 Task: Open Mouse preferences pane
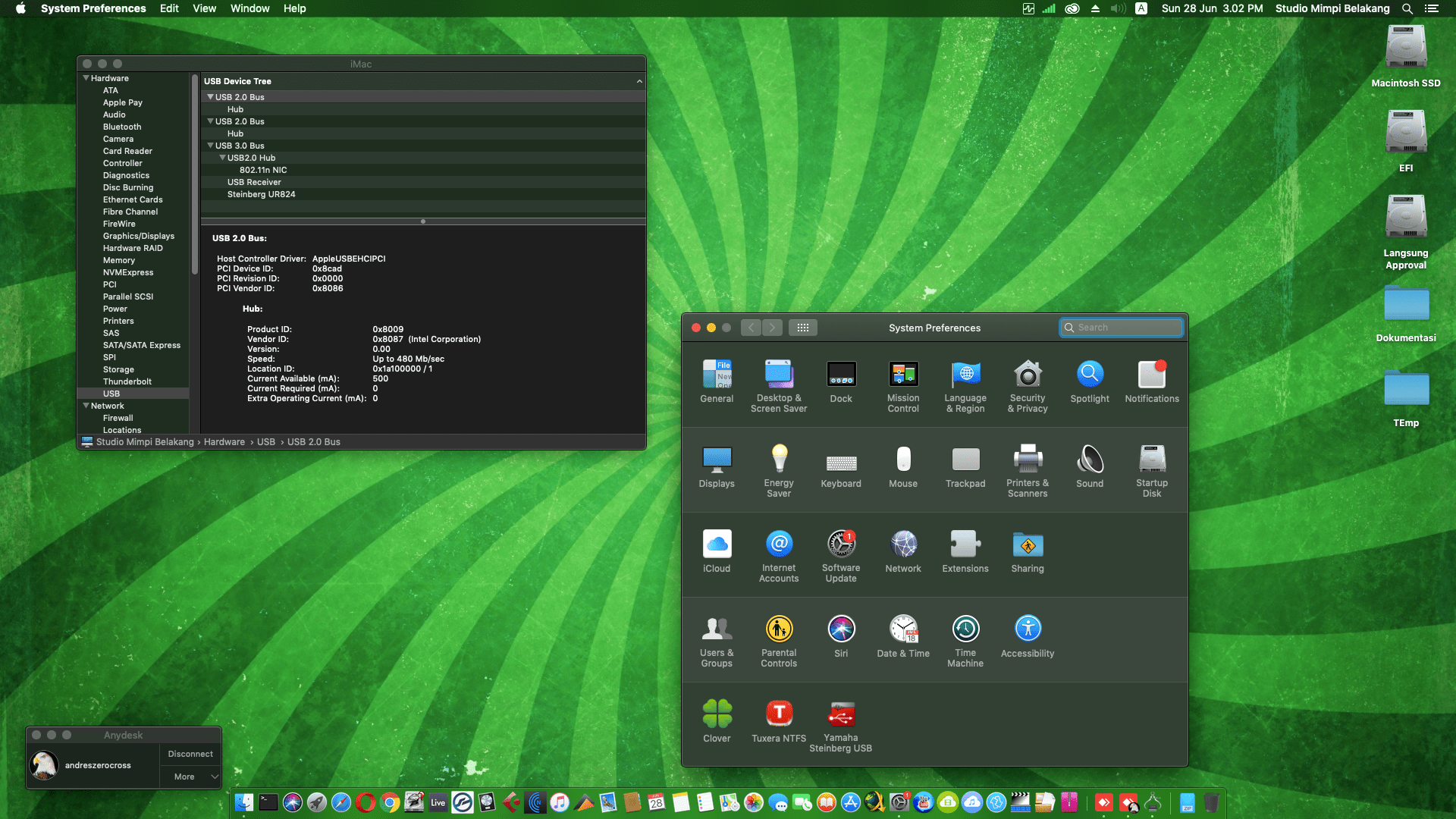coord(903,466)
